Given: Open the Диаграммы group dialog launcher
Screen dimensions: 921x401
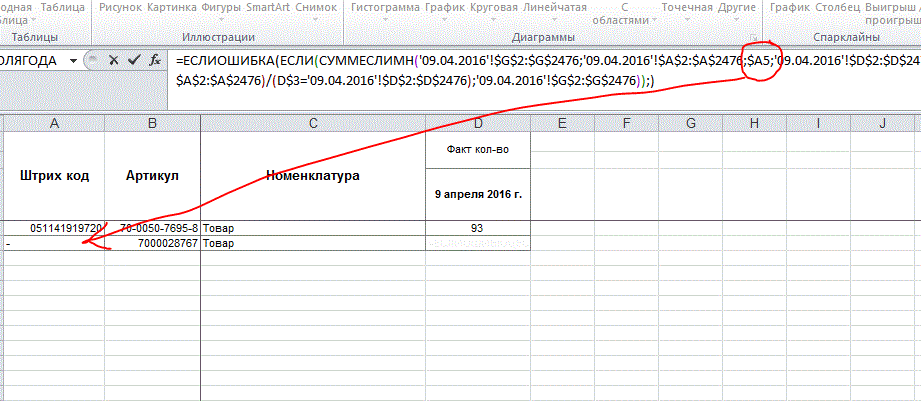Looking at the screenshot, I should tap(753, 38).
